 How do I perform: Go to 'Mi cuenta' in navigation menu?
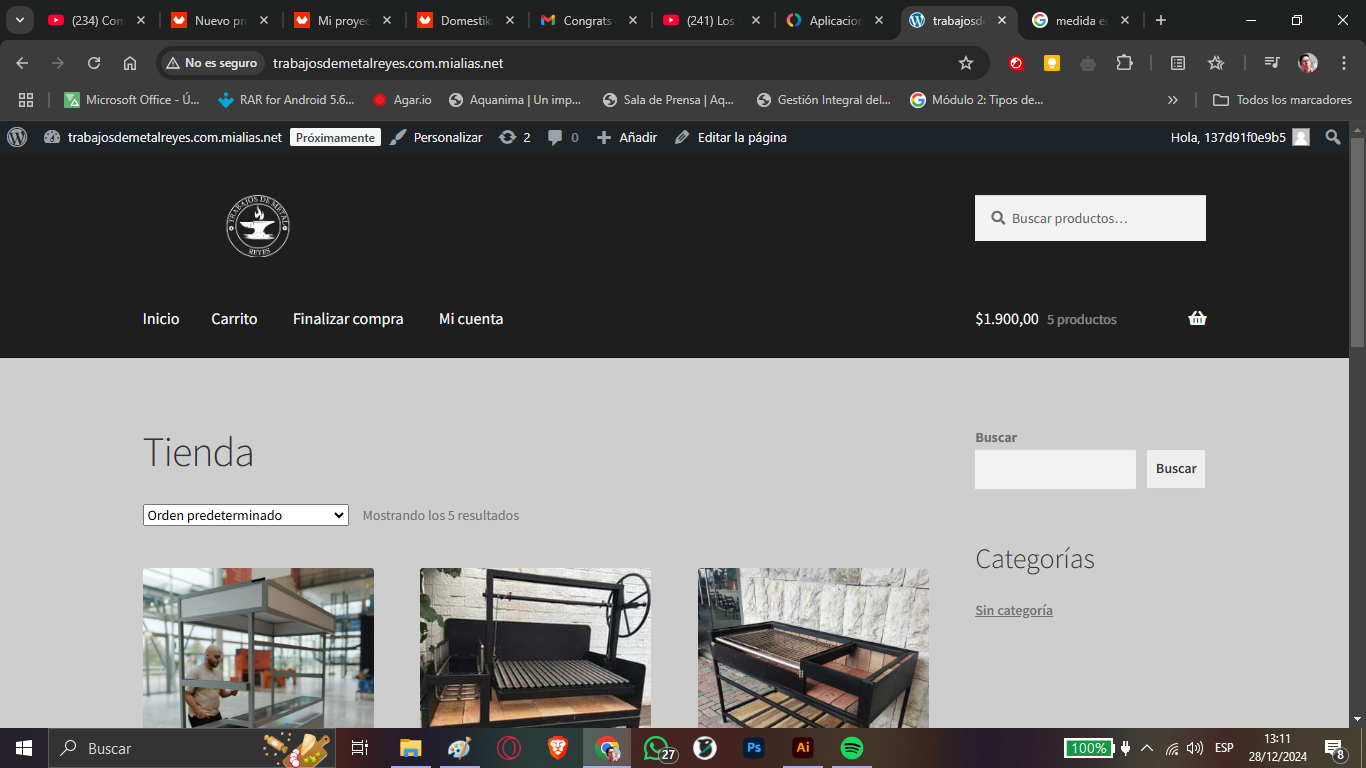click(471, 319)
